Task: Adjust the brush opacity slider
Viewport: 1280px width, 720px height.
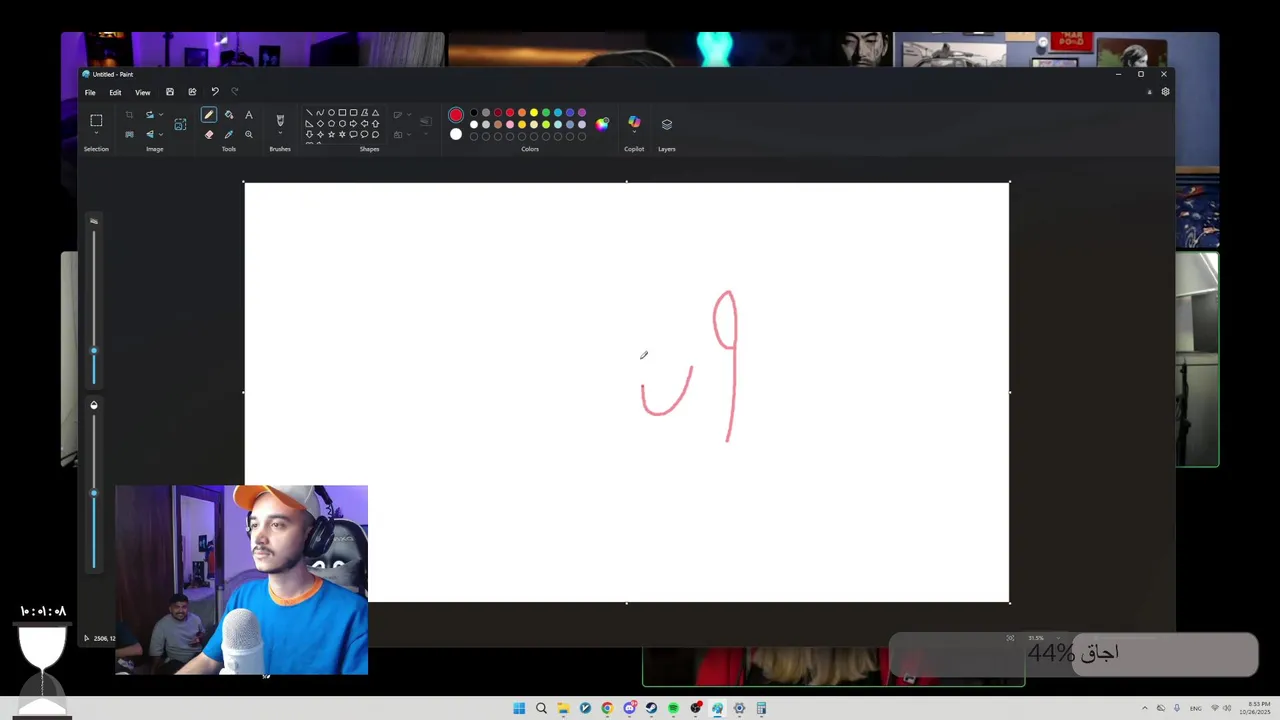Action: point(94,492)
